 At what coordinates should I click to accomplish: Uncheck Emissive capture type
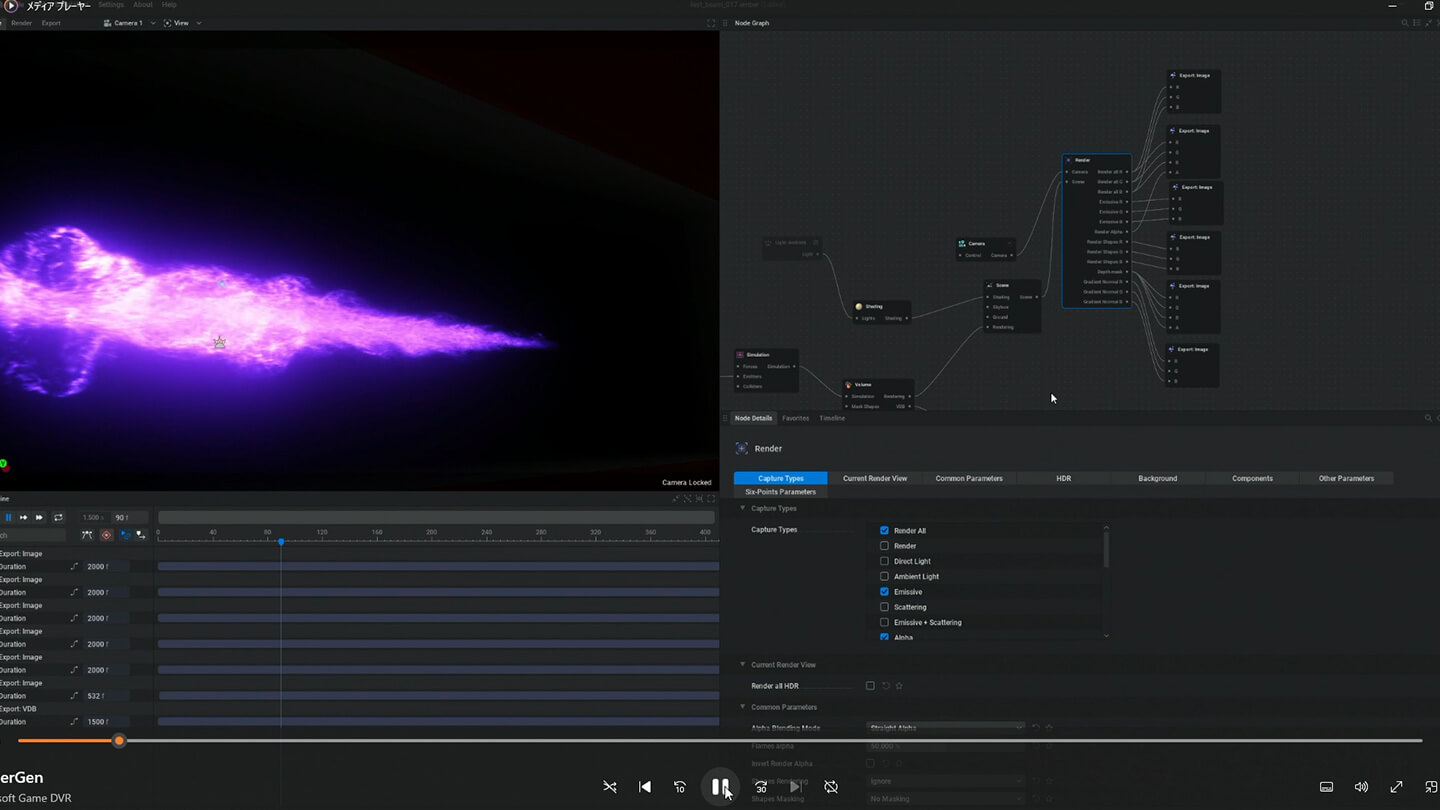[x=884, y=592]
